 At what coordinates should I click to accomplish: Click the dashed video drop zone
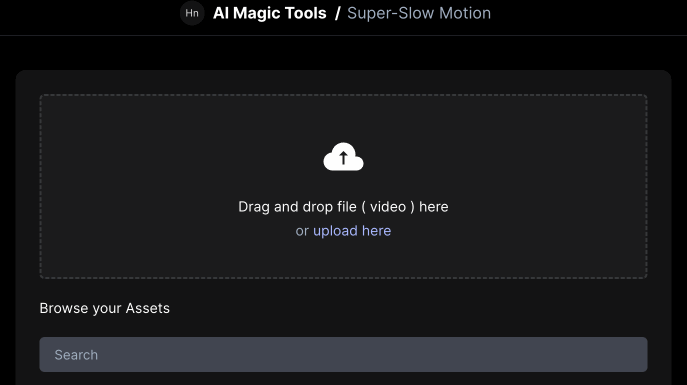pyautogui.click(x=343, y=186)
